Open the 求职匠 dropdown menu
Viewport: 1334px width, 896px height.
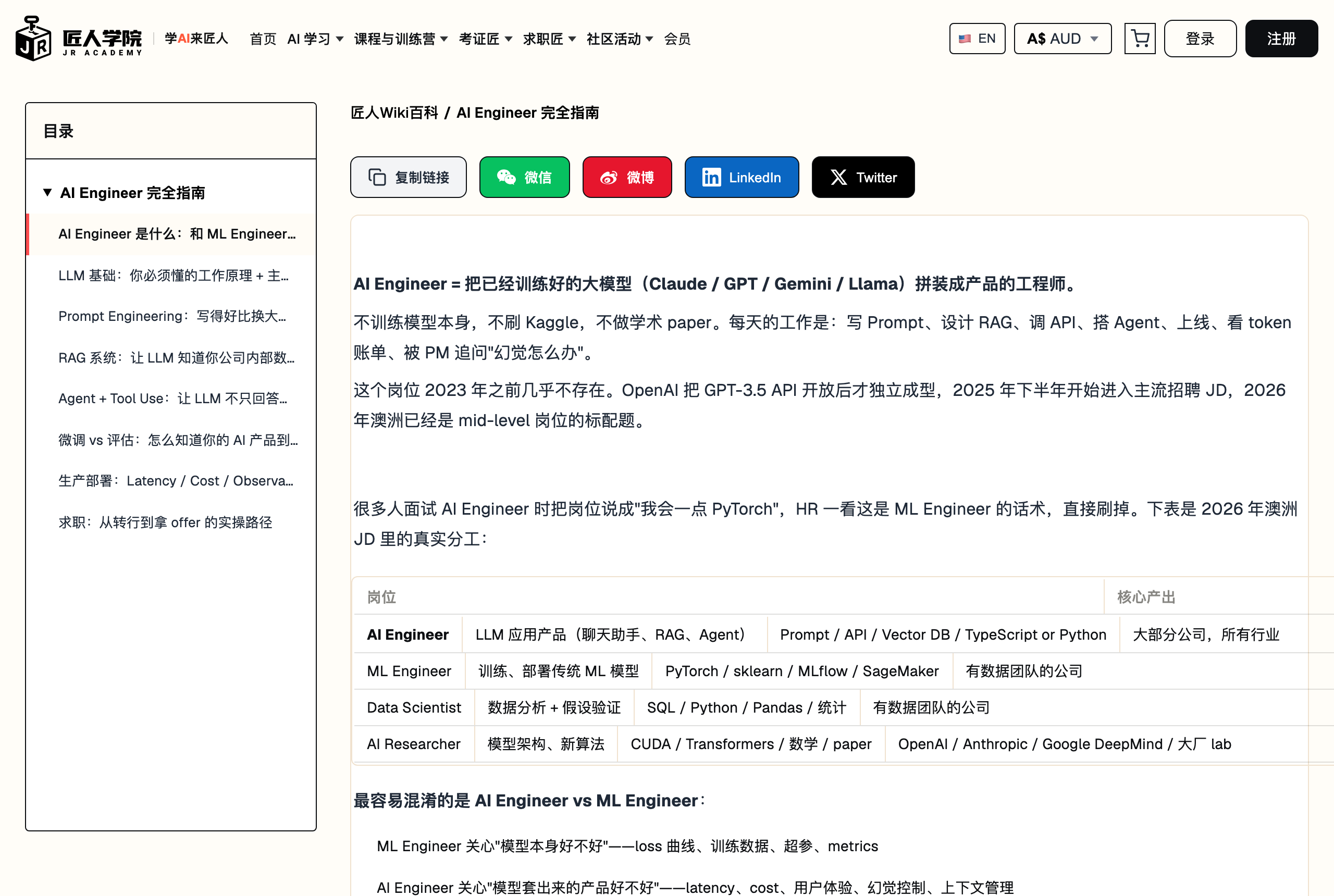point(549,39)
